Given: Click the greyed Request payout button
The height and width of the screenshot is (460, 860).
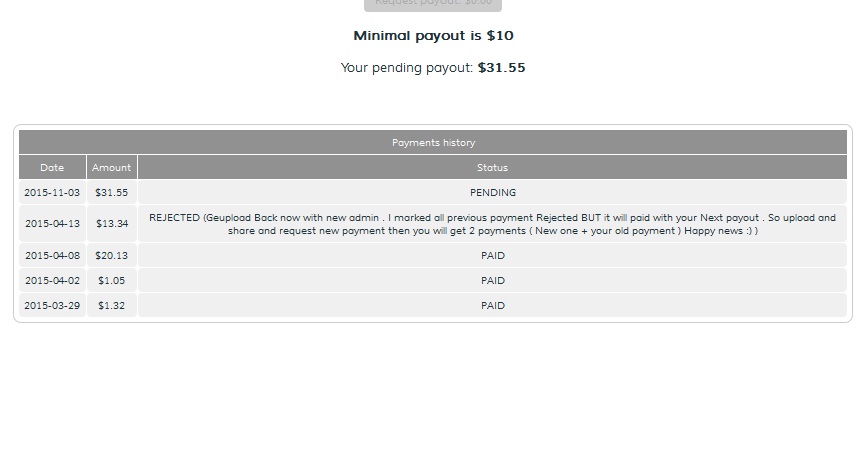Looking at the screenshot, I should [x=433, y=4].
